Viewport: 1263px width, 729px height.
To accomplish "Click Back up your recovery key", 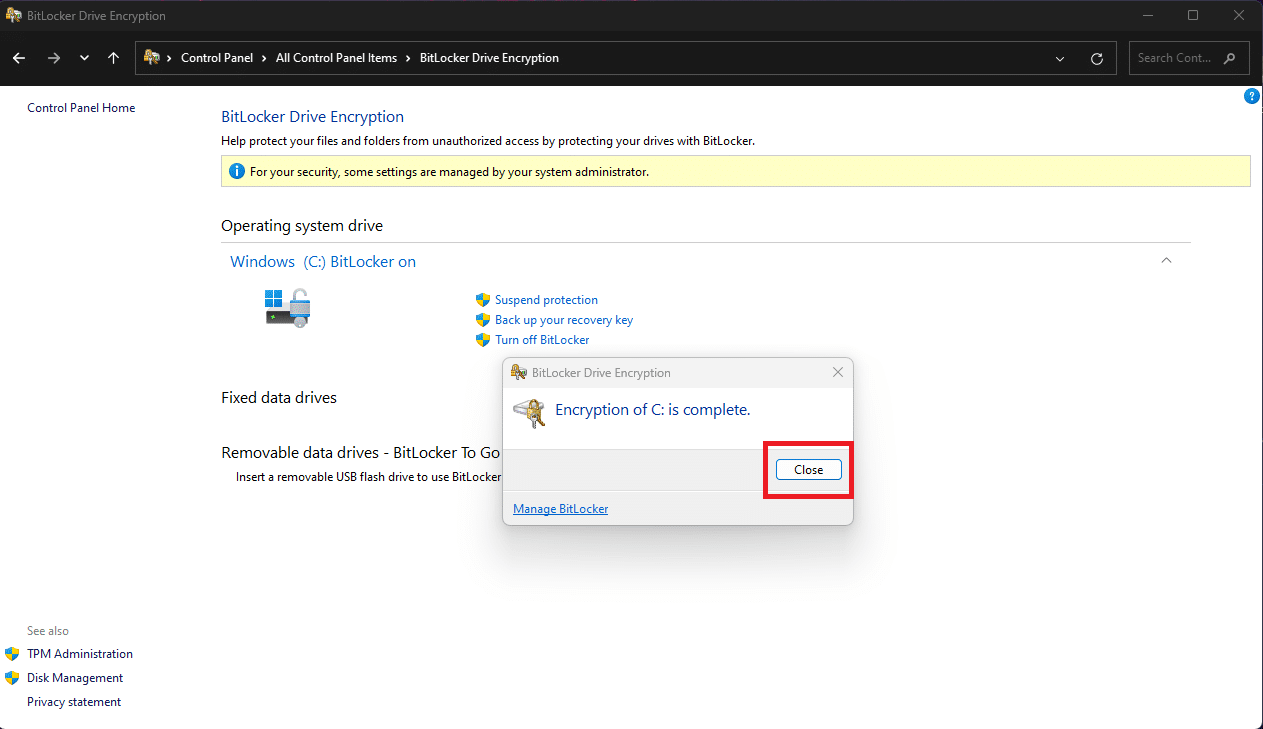I will coord(564,320).
